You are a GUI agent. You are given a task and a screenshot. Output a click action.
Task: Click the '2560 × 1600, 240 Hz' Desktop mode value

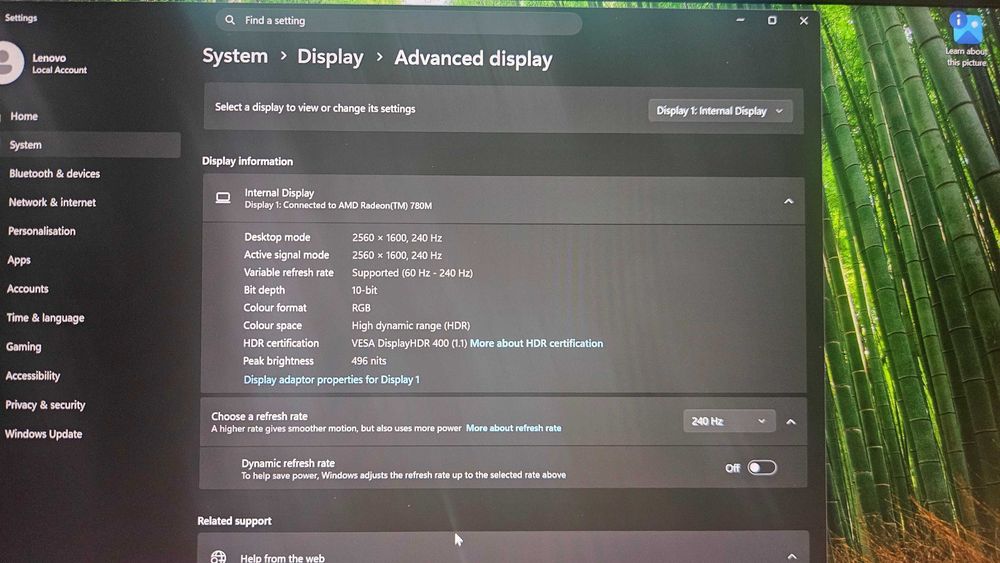(x=397, y=238)
